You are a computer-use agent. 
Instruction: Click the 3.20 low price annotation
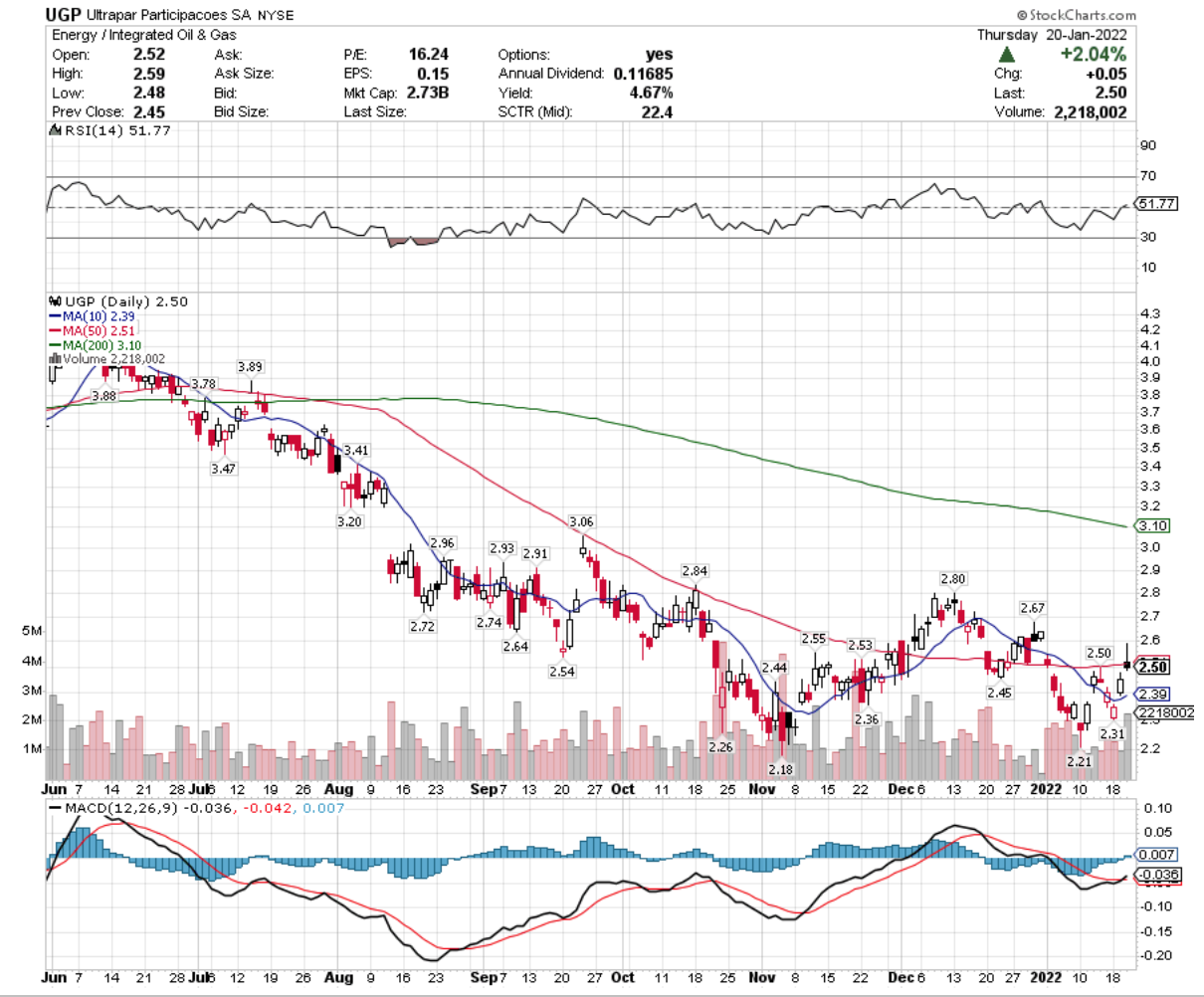point(349,521)
